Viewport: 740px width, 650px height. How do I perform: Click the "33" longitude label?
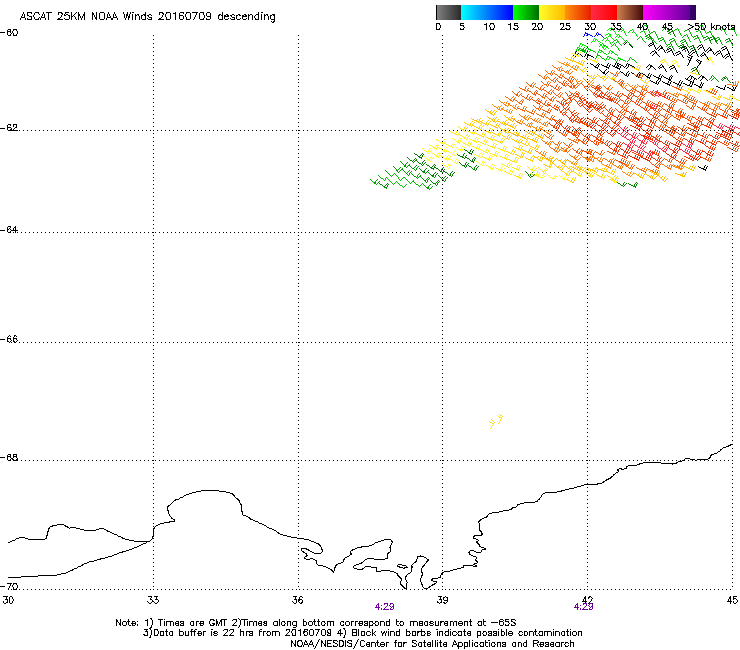tap(153, 600)
